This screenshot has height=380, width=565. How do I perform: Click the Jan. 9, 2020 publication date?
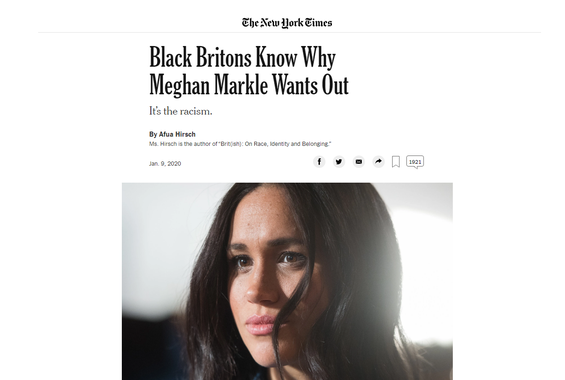coord(165,164)
